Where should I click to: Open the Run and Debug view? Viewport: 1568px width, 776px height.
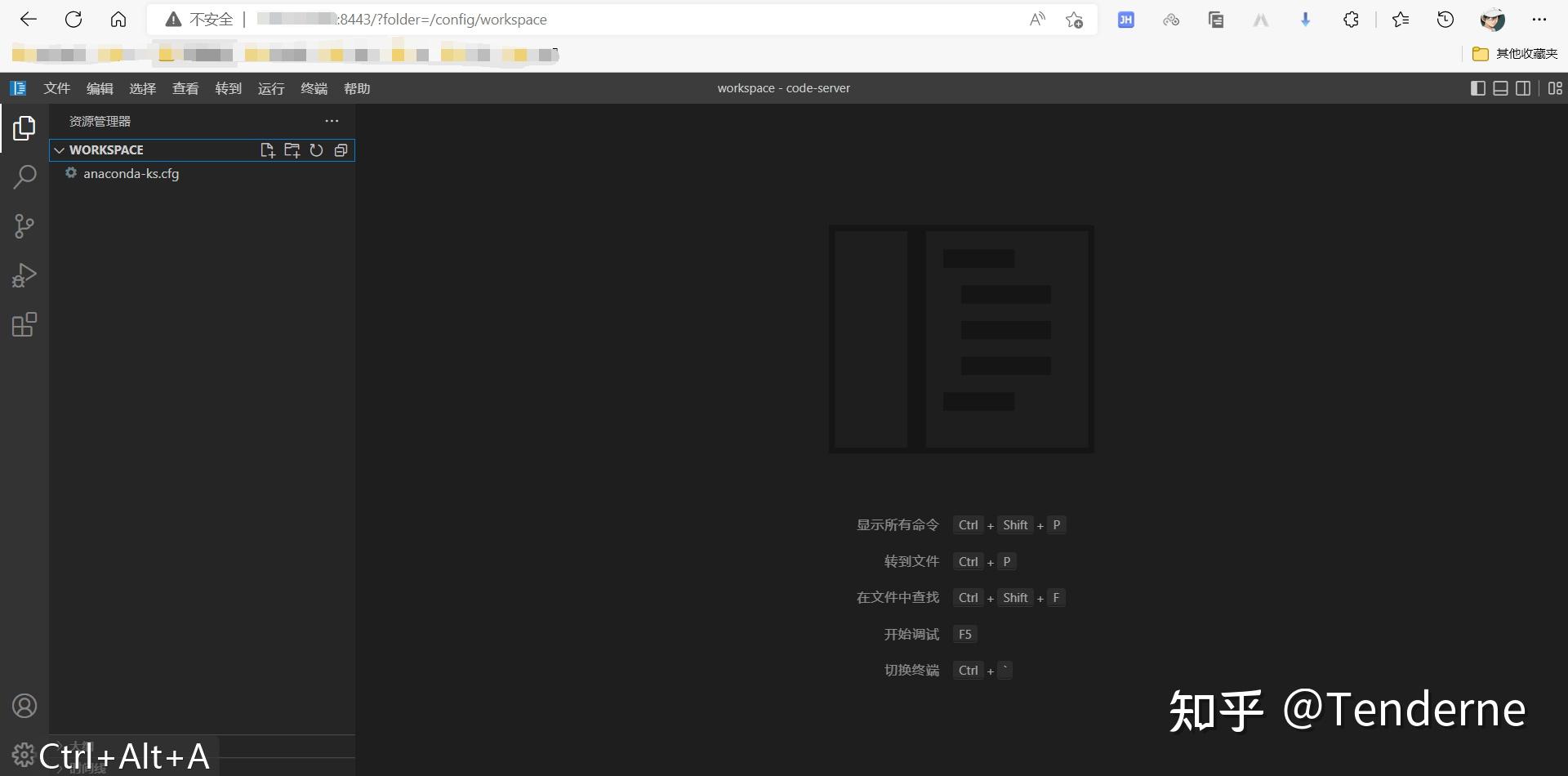tap(24, 274)
